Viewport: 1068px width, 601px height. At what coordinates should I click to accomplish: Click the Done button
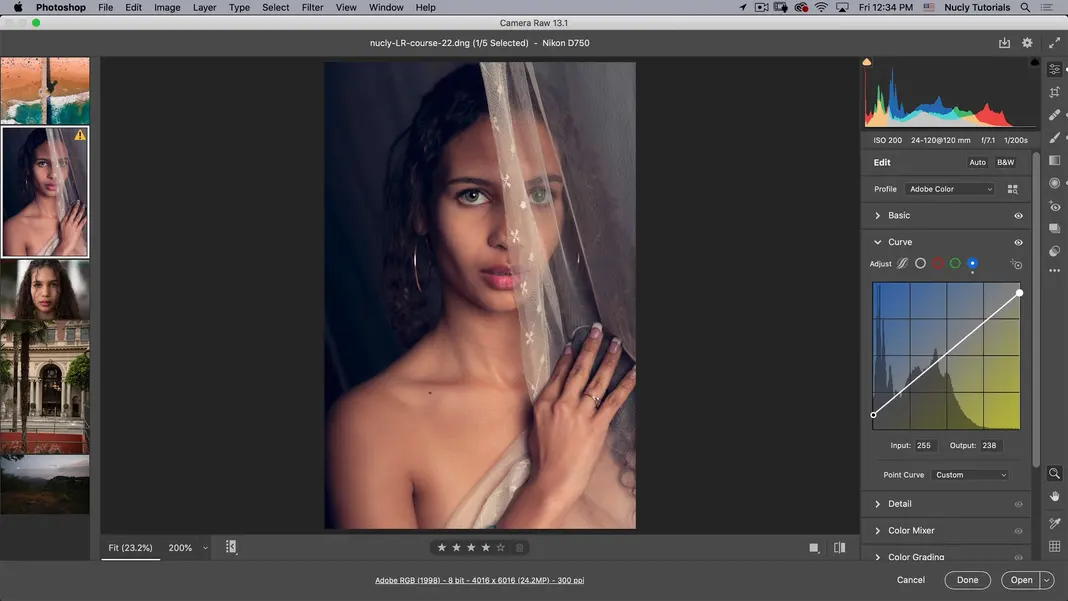(x=967, y=580)
